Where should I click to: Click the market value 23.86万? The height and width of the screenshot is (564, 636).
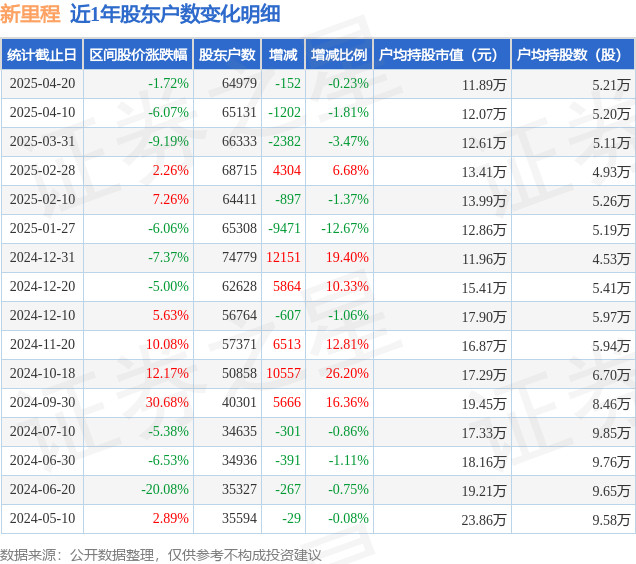[484, 520]
